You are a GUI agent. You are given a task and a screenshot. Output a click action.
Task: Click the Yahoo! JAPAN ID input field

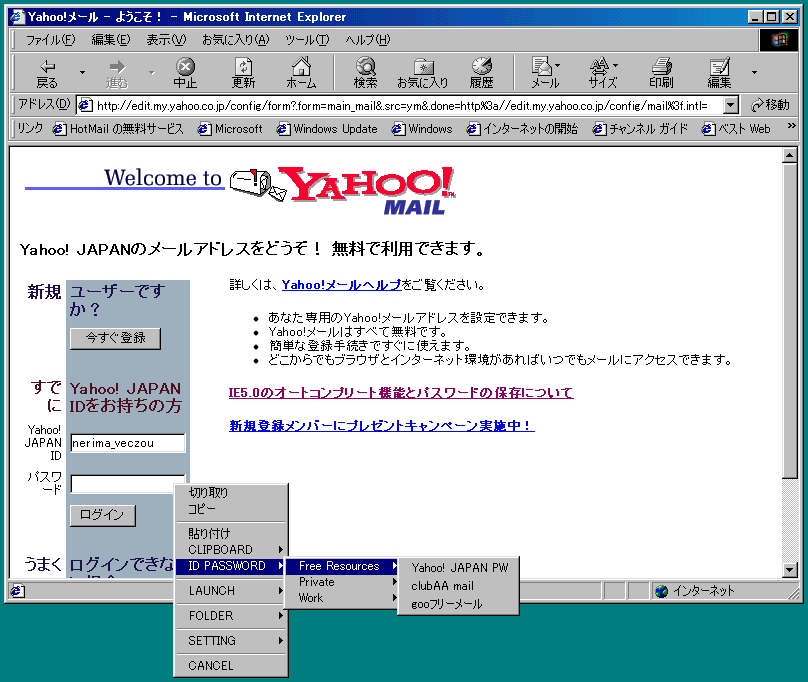[128, 443]
